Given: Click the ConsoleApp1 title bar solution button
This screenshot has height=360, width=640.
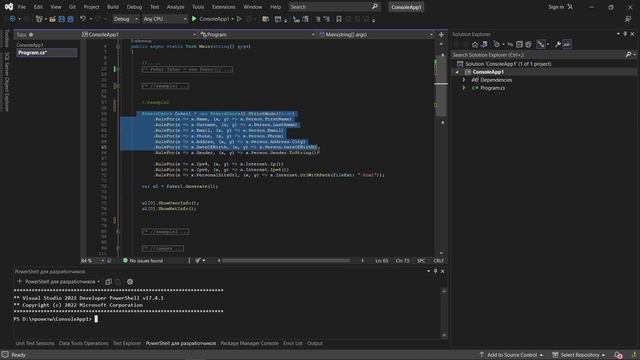Looking at the screenshot, I should [406, 7].
